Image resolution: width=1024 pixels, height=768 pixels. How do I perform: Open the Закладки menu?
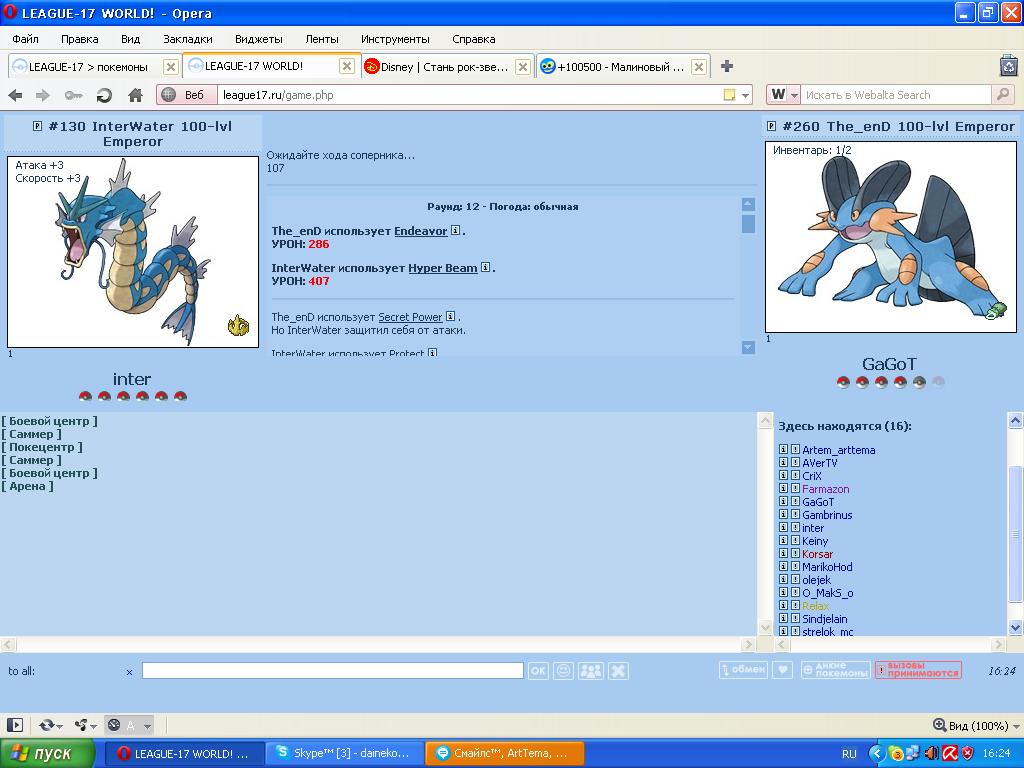[x=187, y=39]
